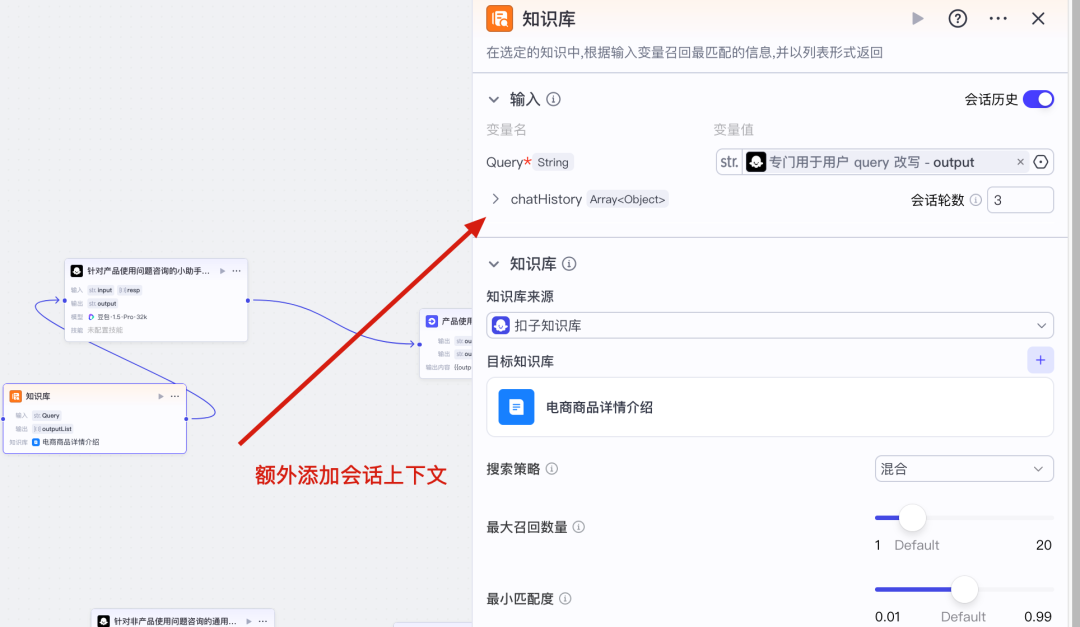This screenshot has width=1080, height=627.
Task: Click the orange 知识库 icon in panel header
Action: (x=499, y=19)
